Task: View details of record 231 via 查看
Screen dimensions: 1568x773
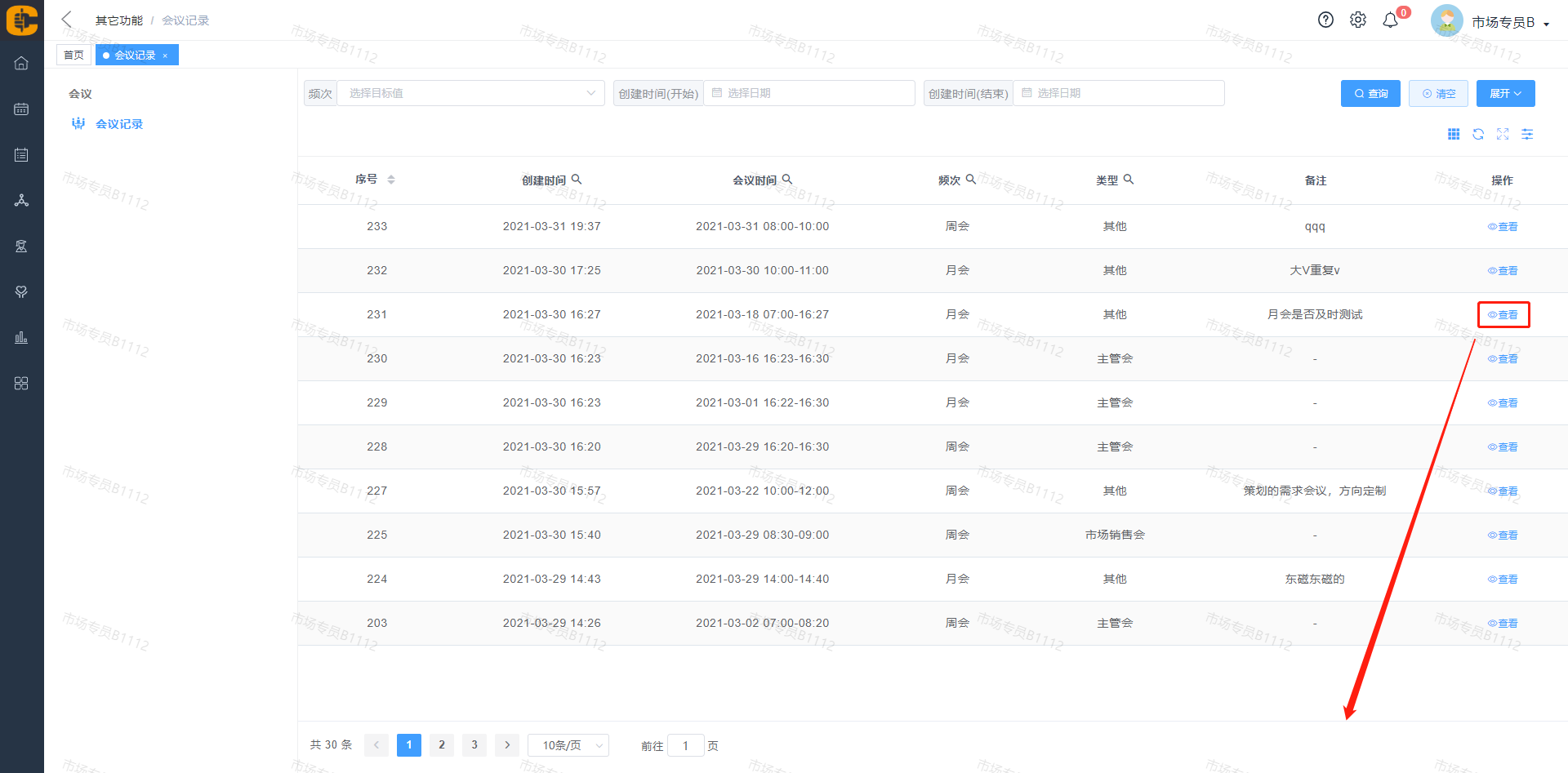Action: point(1503,315)
